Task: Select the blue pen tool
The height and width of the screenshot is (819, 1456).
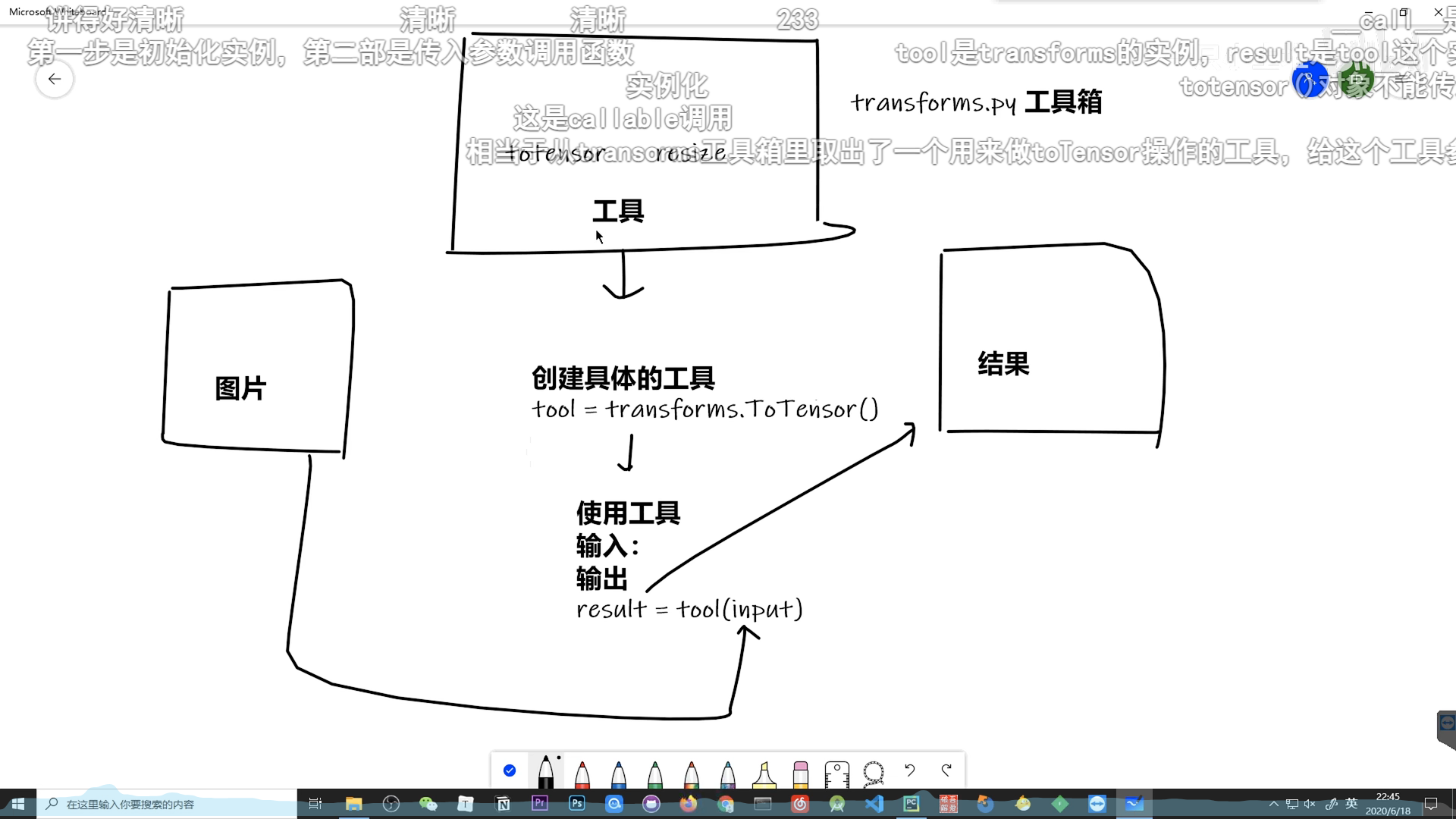Action: (618, 773)
